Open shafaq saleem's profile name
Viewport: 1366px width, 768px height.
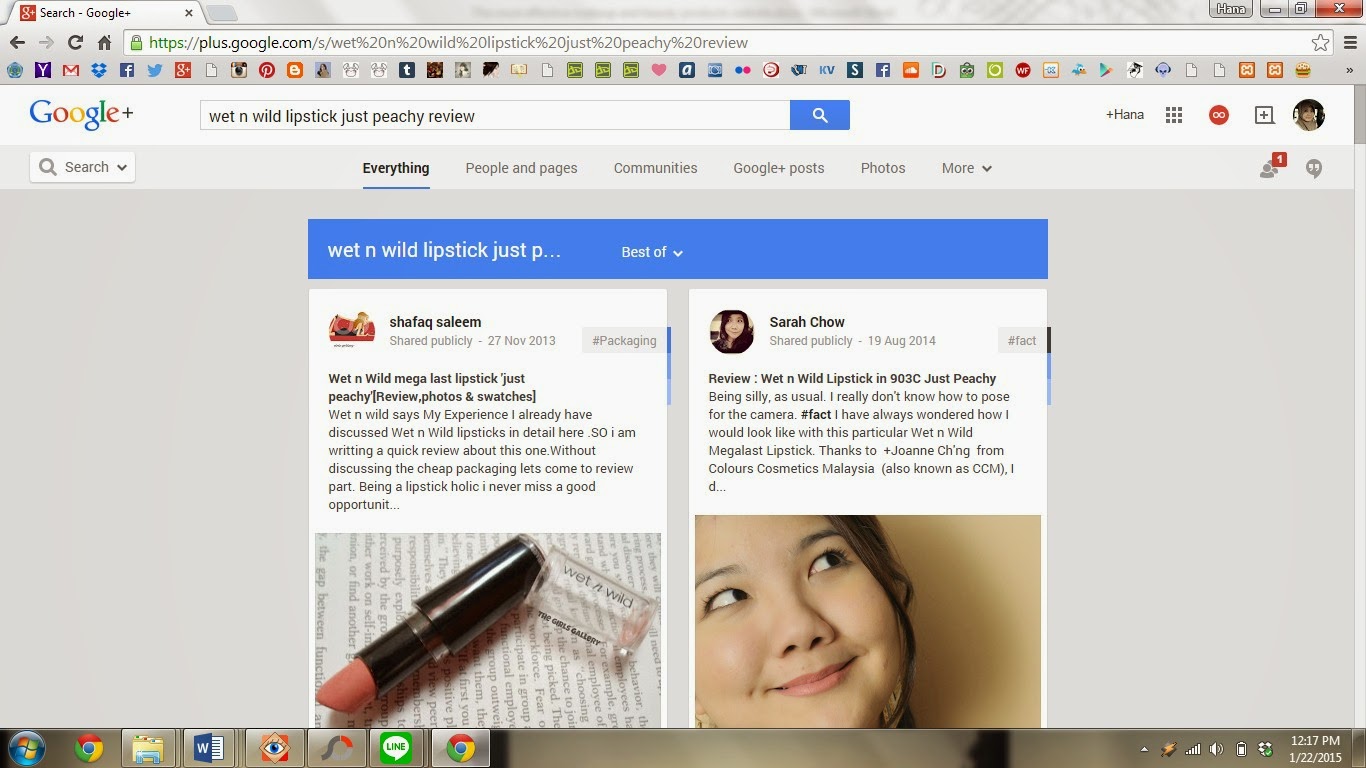pyautogui.click(x=435, y=322)
